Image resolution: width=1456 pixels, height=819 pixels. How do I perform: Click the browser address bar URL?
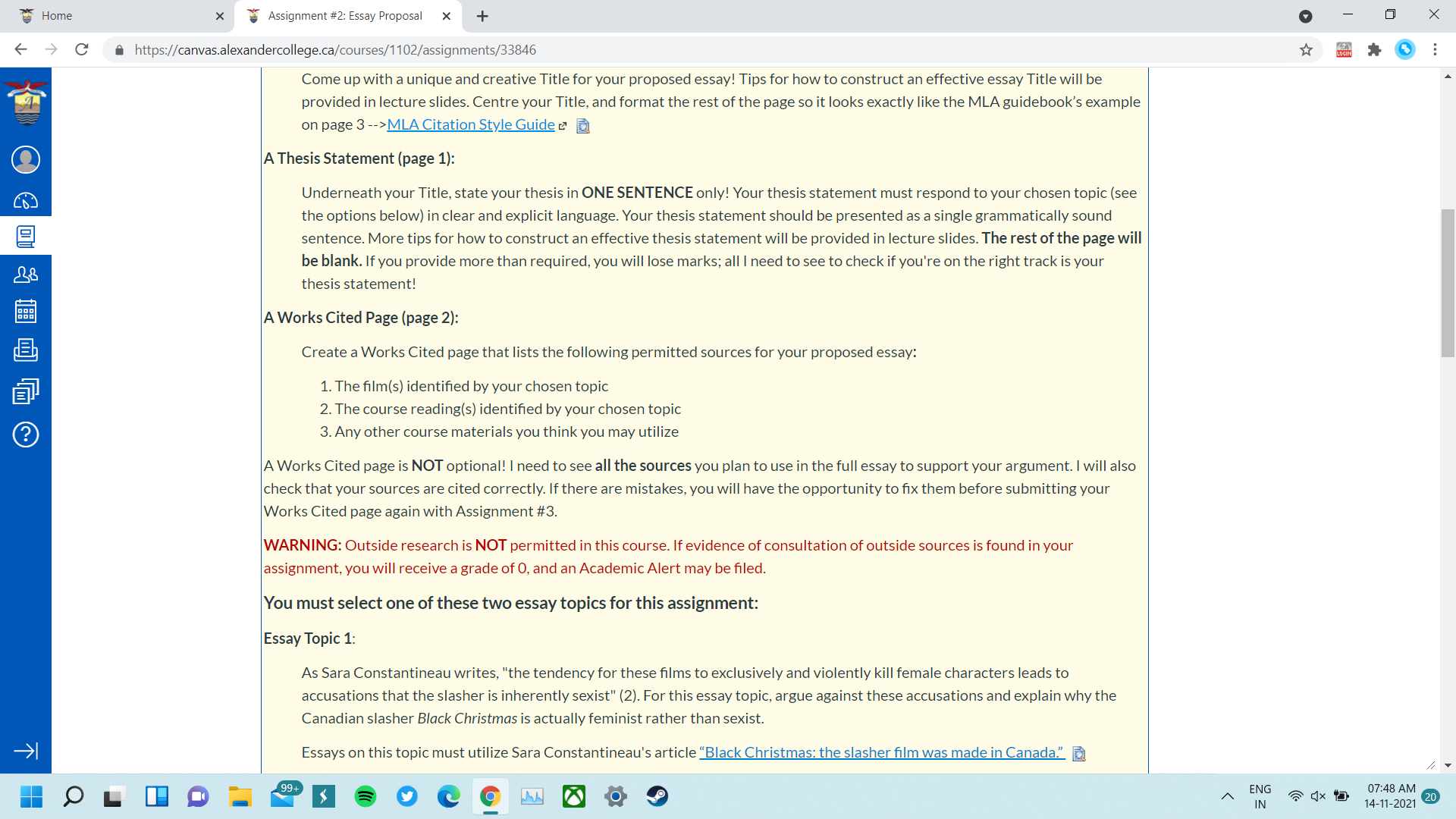tap(335, 50)
